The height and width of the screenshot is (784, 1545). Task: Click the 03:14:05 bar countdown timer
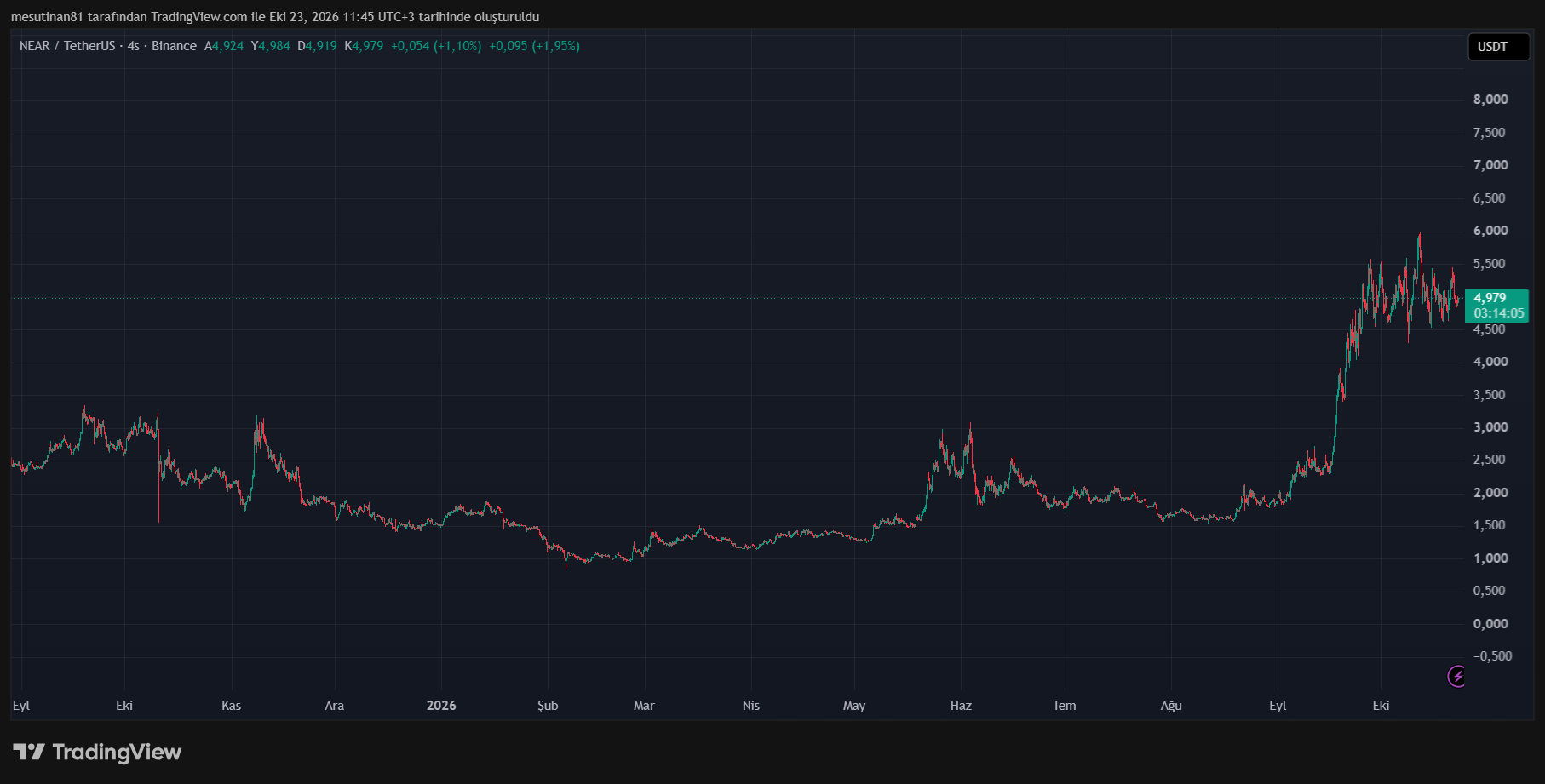pos(1499,313)
